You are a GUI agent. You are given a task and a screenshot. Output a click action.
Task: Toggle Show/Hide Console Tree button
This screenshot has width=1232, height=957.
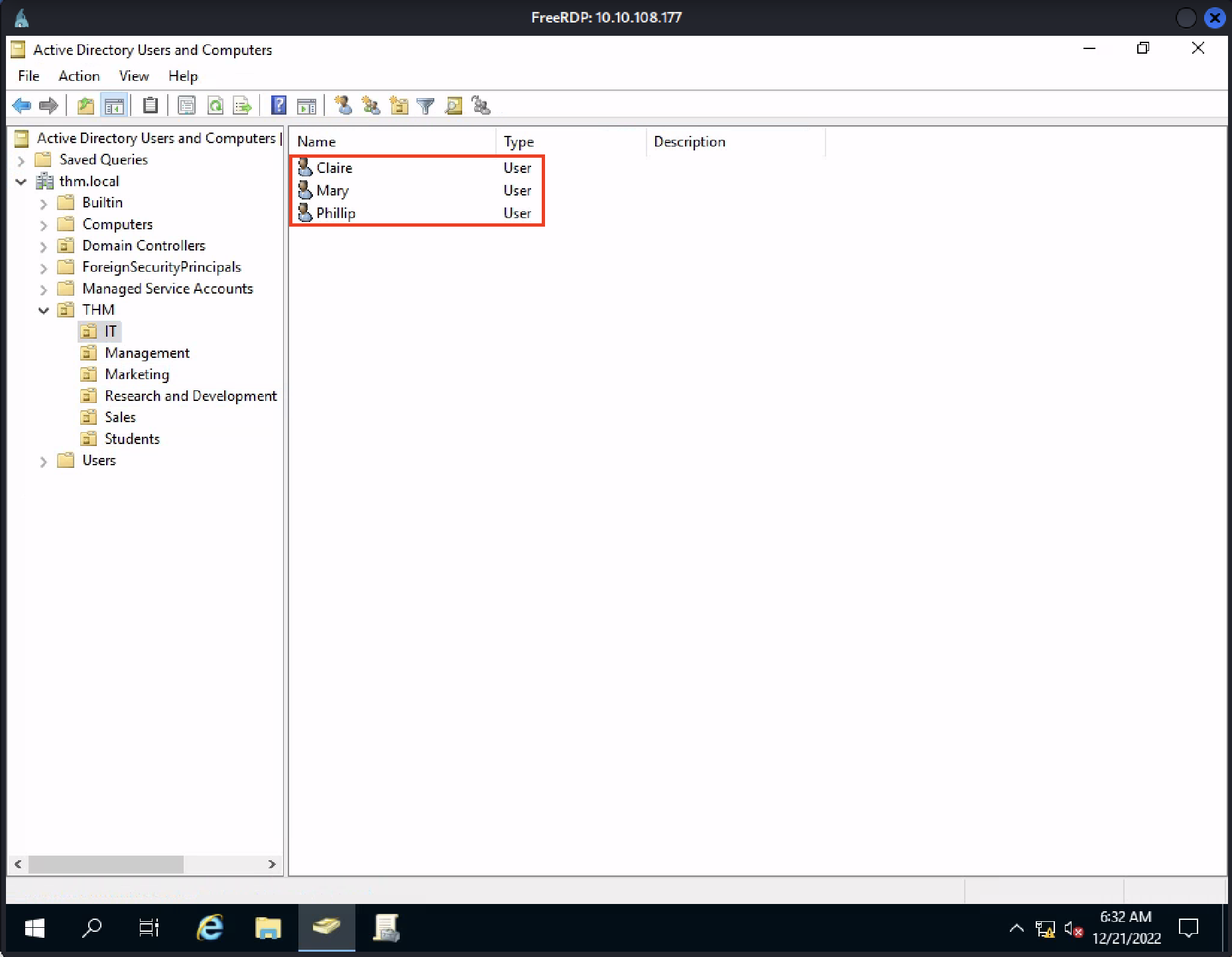pos(114,105)
